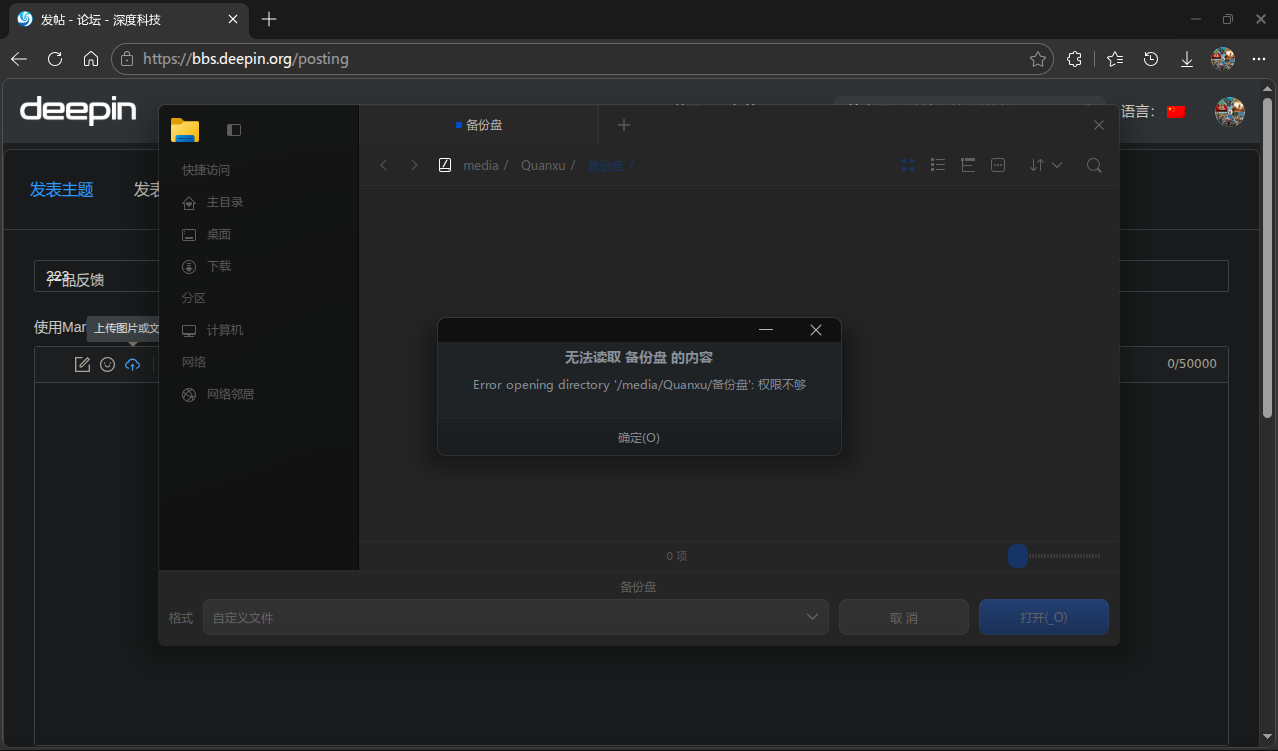
Task: Add a new tab in file dialog
Action: pyautogui.click(x=624, y=125)
